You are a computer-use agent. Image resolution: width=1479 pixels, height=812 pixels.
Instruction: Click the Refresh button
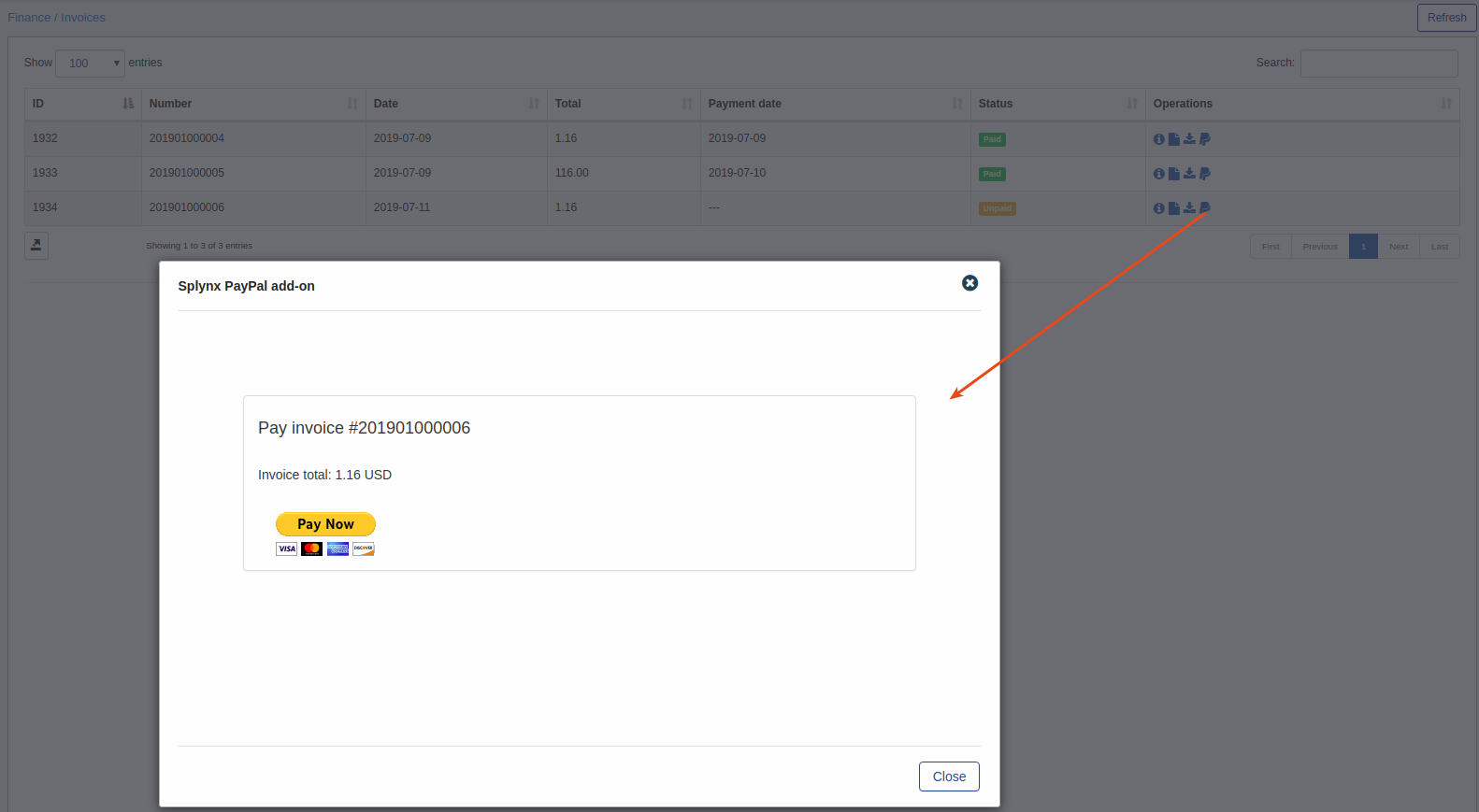pos(1446,18)
